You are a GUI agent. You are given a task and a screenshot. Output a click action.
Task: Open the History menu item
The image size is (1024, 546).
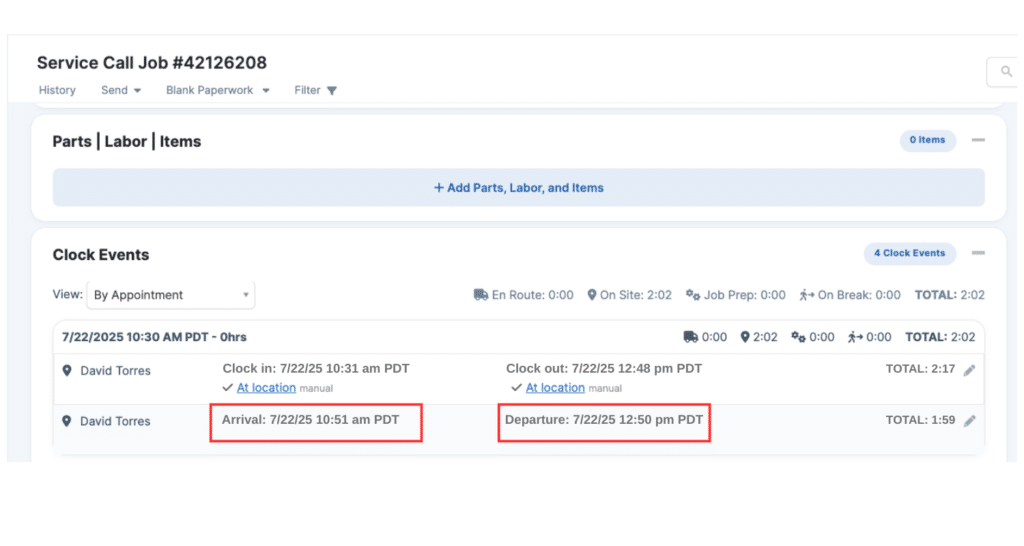tap(57, 90)
